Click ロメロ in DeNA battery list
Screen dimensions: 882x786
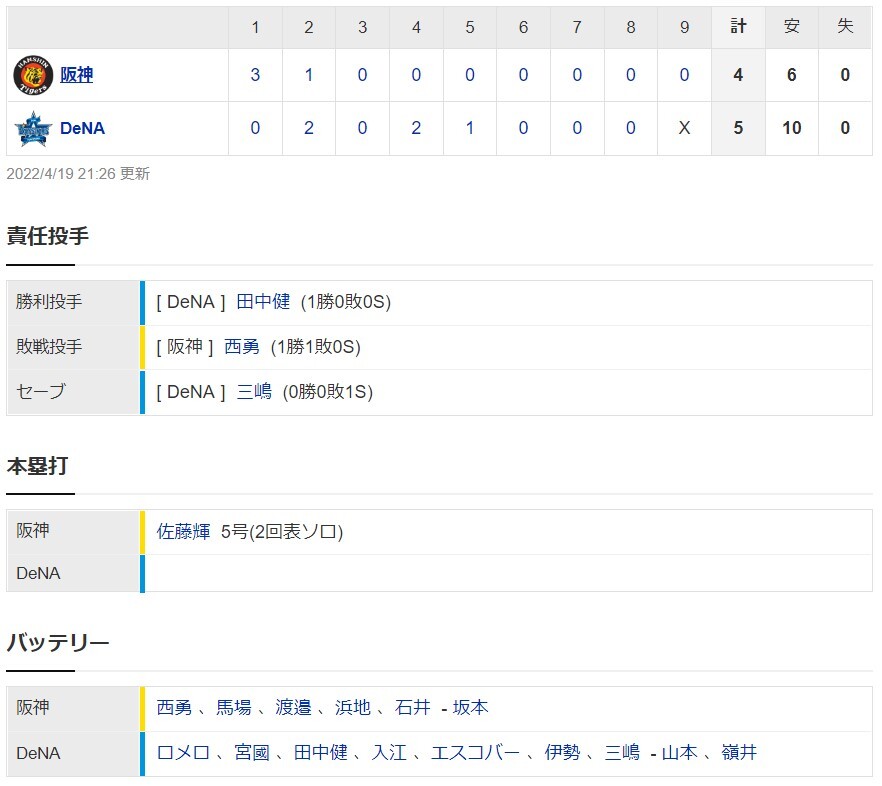183,753
